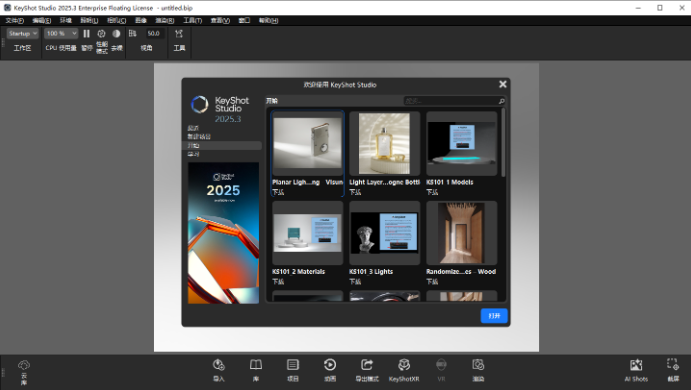The width and height of the screenshot is (691, 390).
Task: Close the KeyShot Studio welcome dialog
Action: 502,84
